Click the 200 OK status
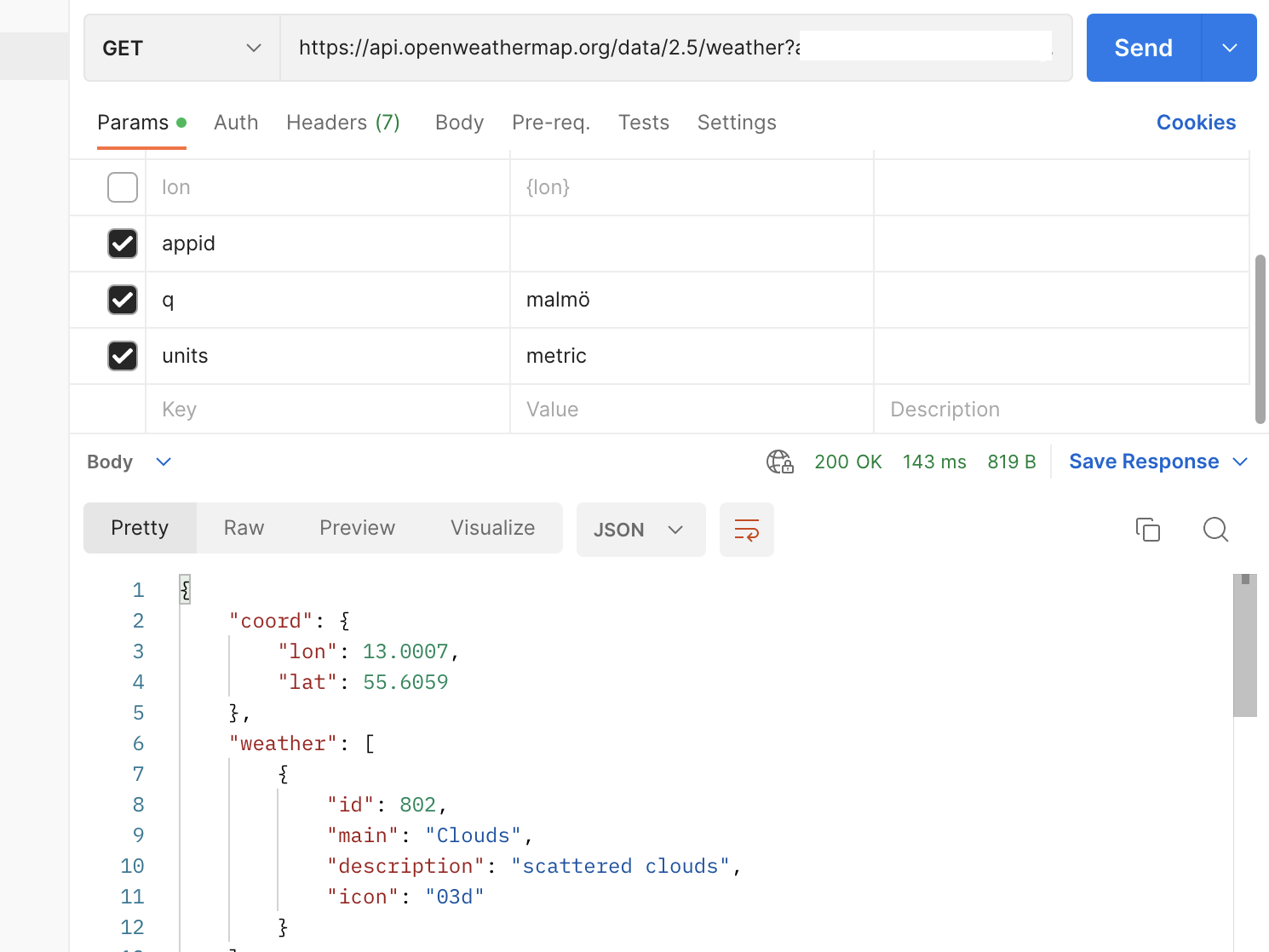The width and height of the screenshot is (1269, 952). coord(848,462)
